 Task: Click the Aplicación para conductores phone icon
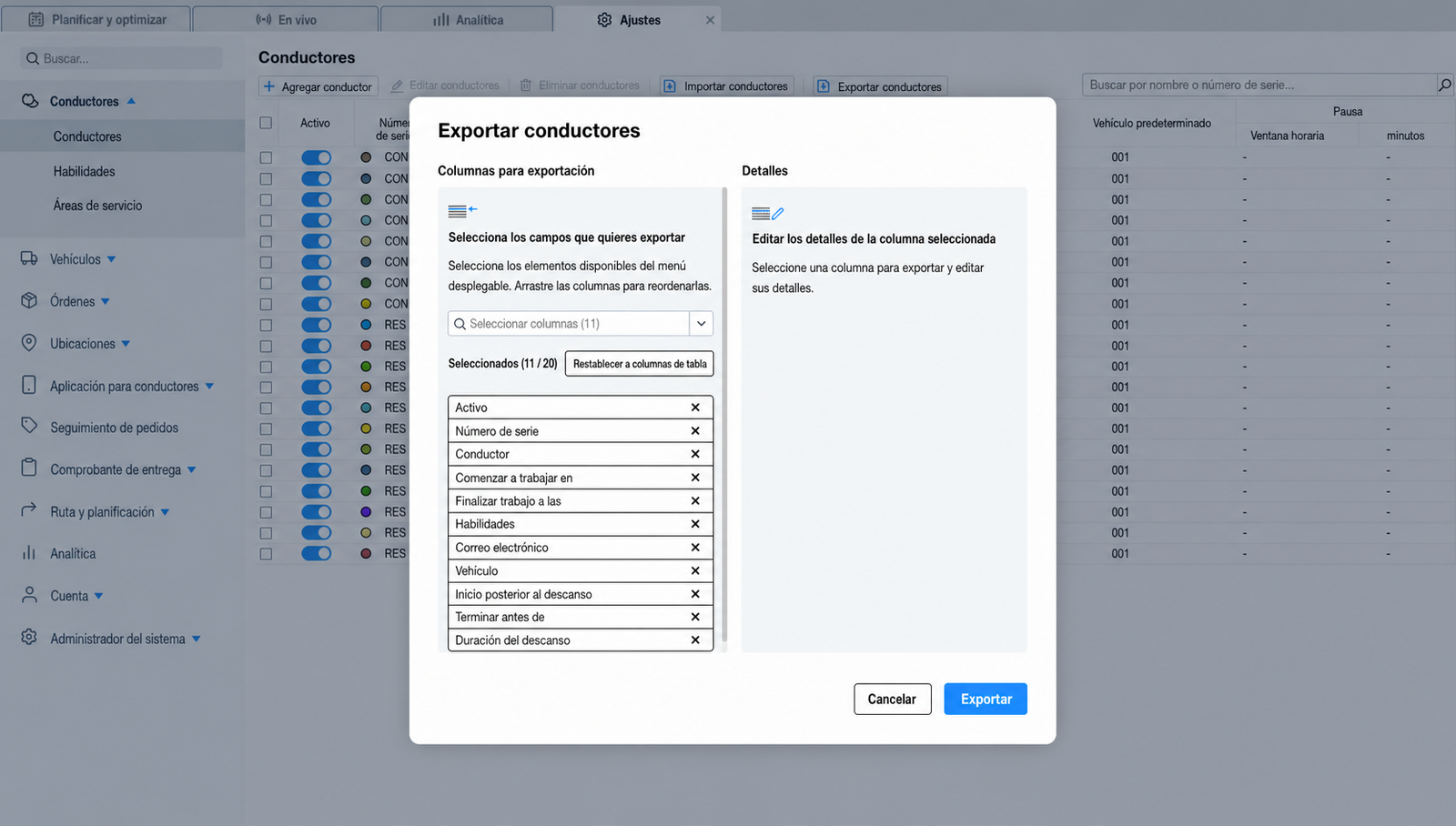(29, 385)
